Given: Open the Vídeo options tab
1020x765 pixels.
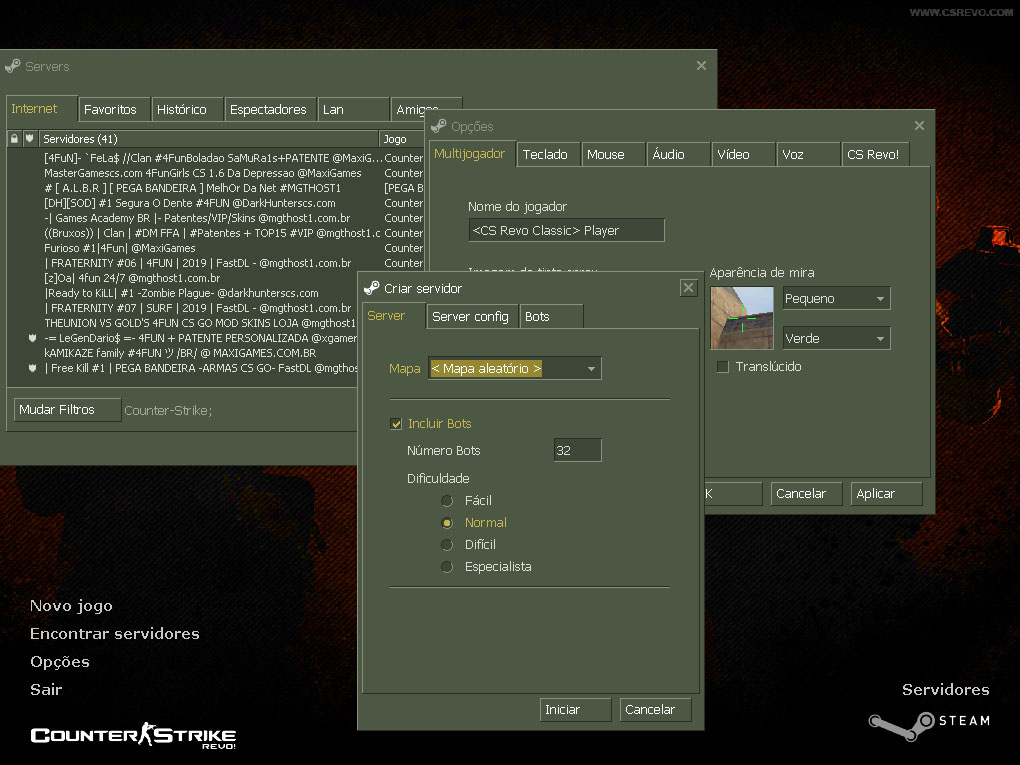Looking at the screenshot, I should tap(742, 155).
